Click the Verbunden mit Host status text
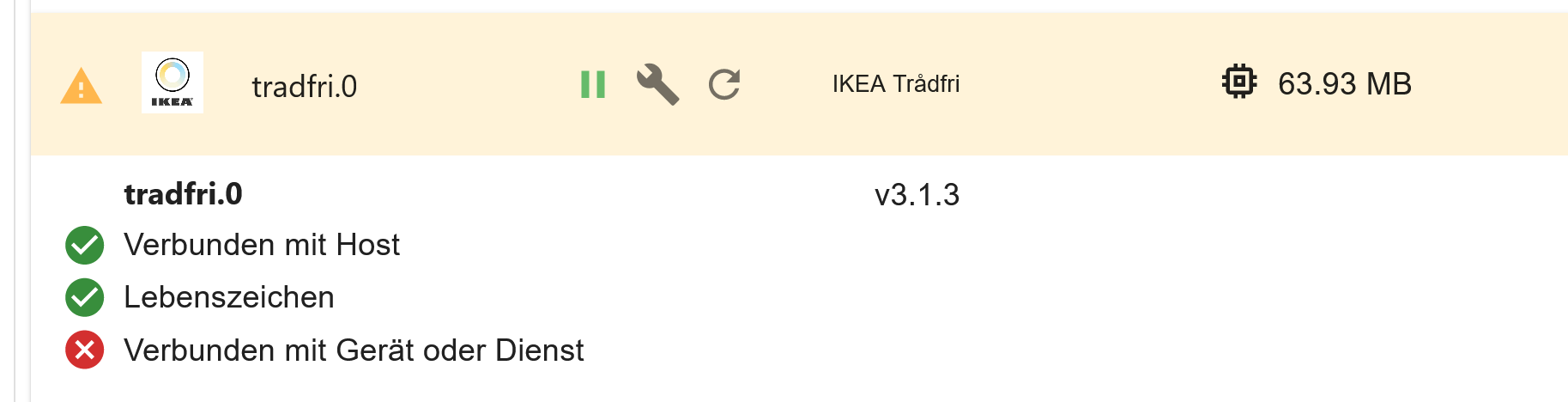The image size is (1568, 402). (262, 246)
